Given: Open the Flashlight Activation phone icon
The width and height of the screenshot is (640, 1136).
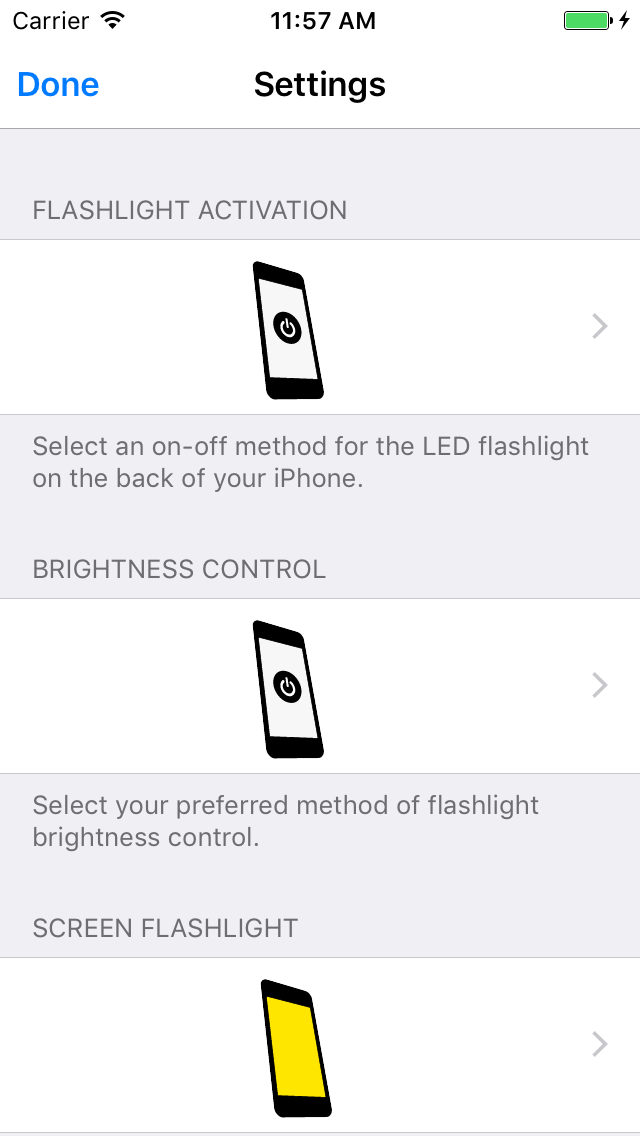Looking at the screenshot, I should [289, 330].
